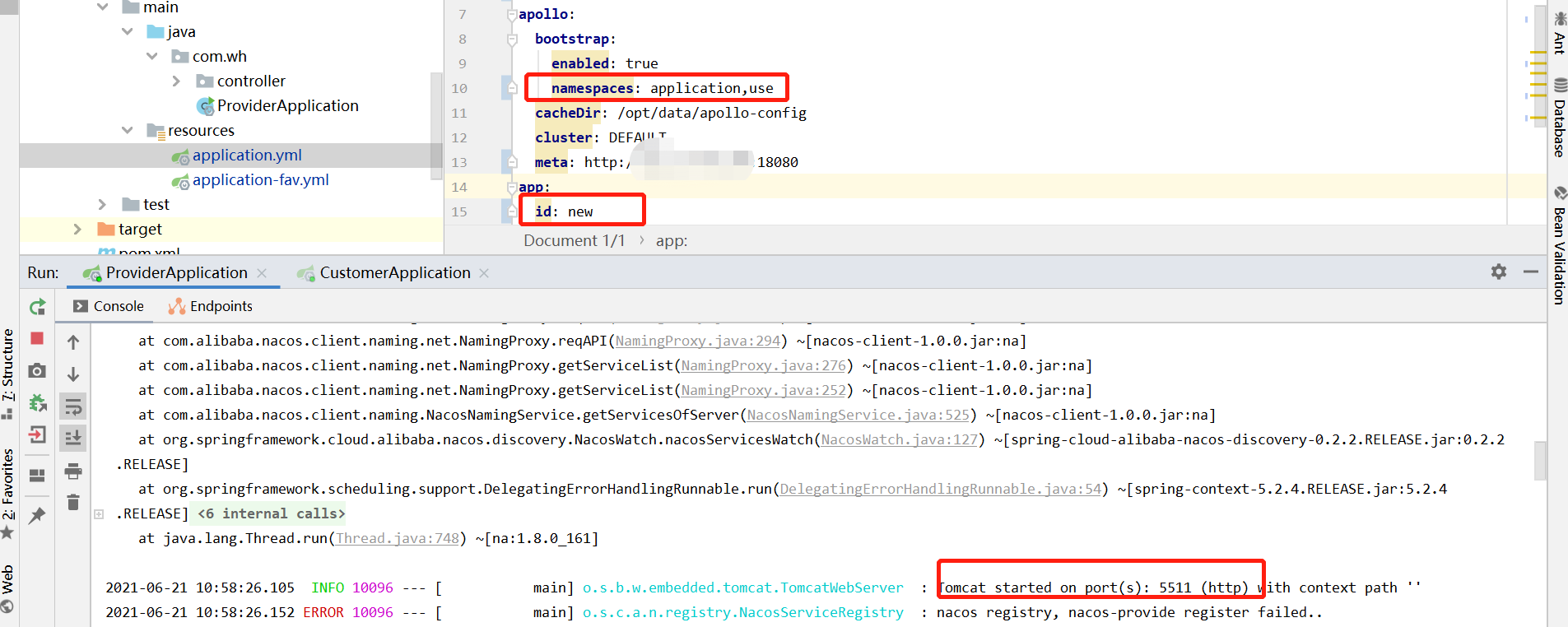
Task: Open NacosNamingService.java:525 link
Action: click(858, 415)
